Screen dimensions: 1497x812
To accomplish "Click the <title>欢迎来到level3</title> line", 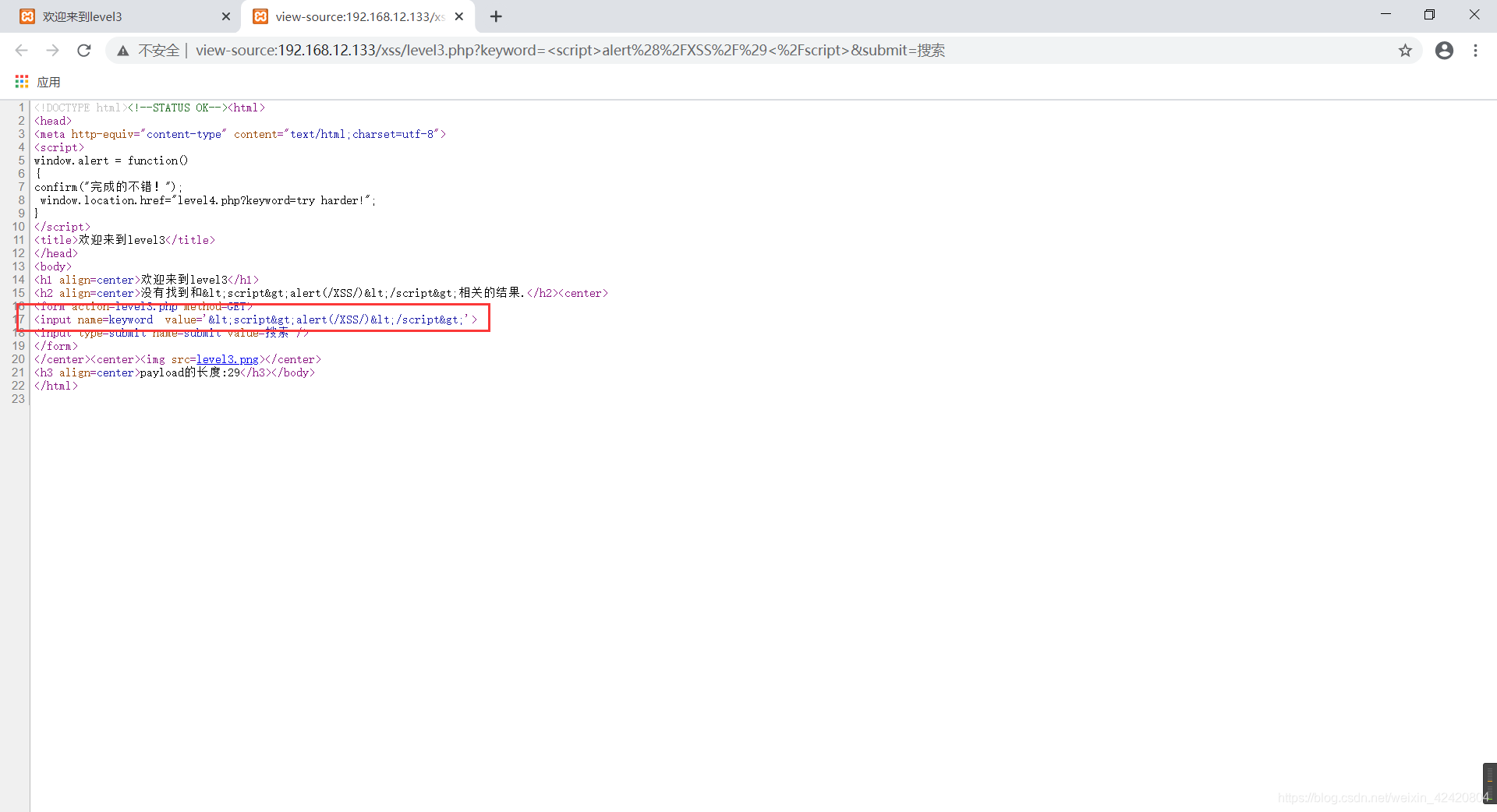I will pos(125,240).
